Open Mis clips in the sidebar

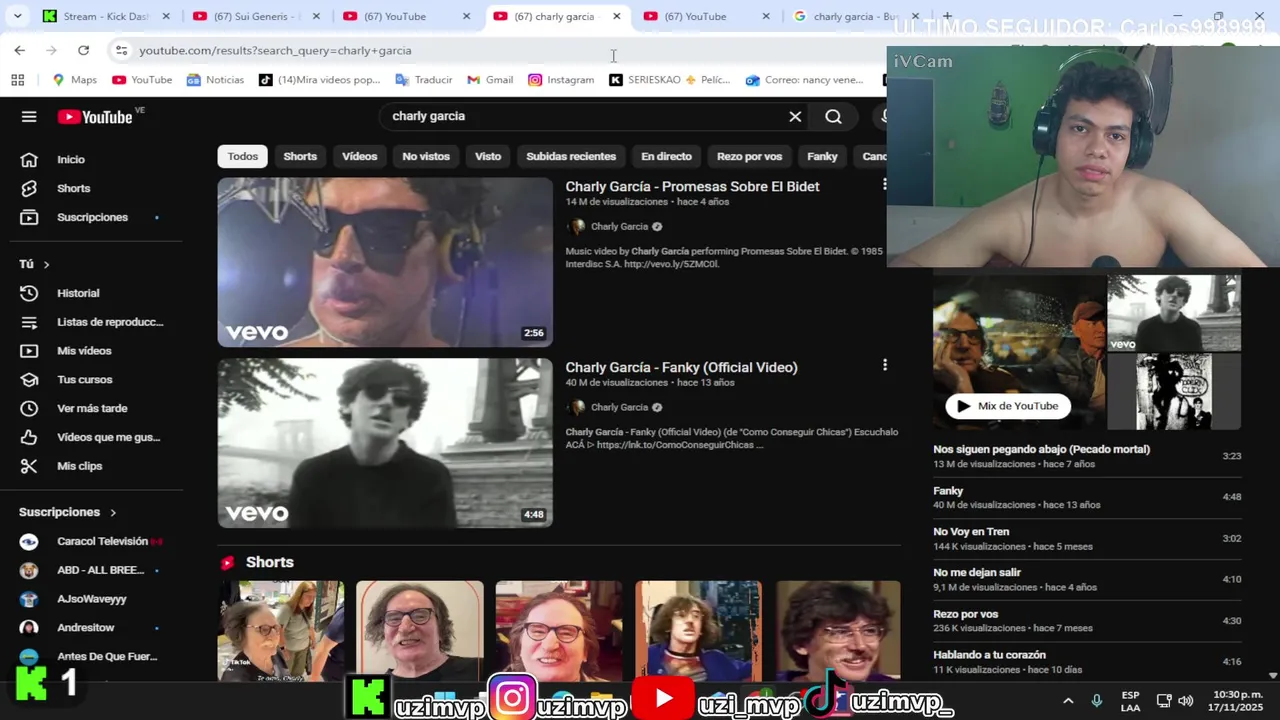[80, 466]
